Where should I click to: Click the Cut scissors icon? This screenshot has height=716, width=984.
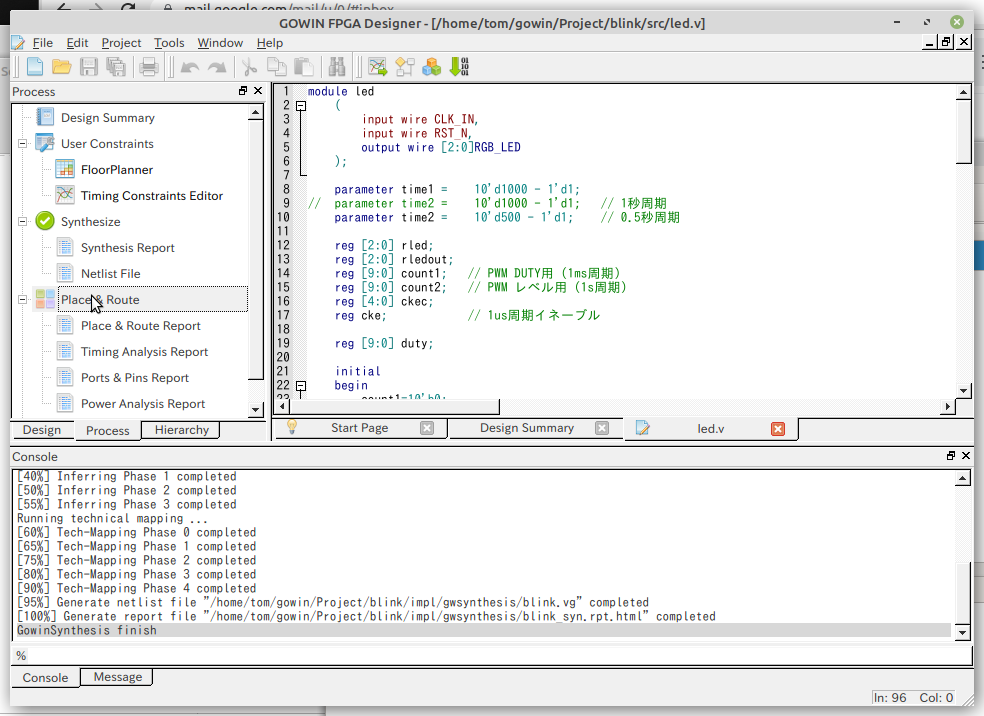249,67
